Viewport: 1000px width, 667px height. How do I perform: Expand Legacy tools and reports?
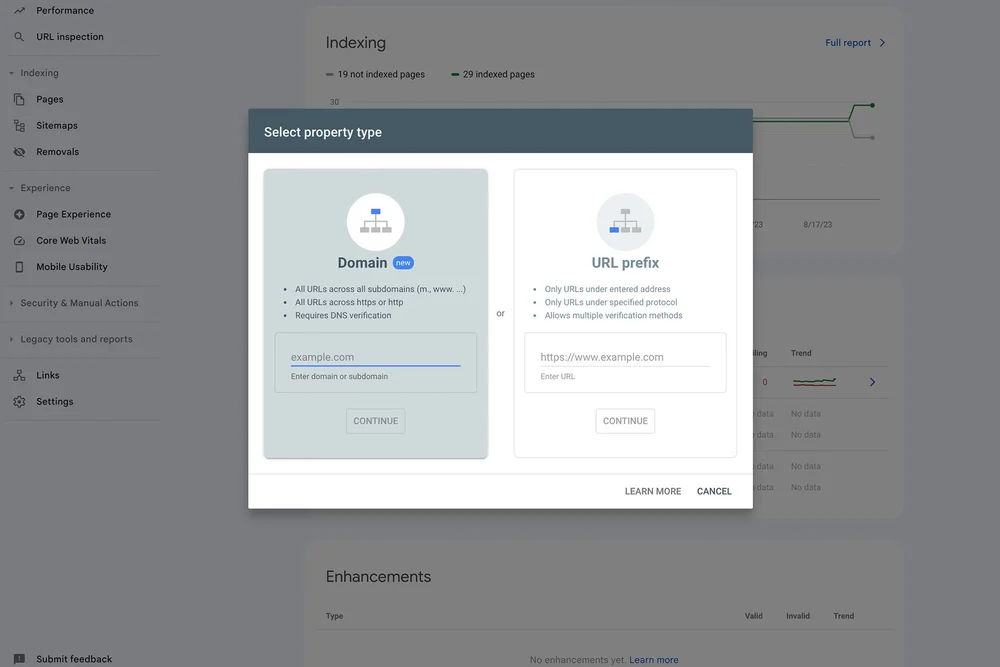click(x=9, y=338)
